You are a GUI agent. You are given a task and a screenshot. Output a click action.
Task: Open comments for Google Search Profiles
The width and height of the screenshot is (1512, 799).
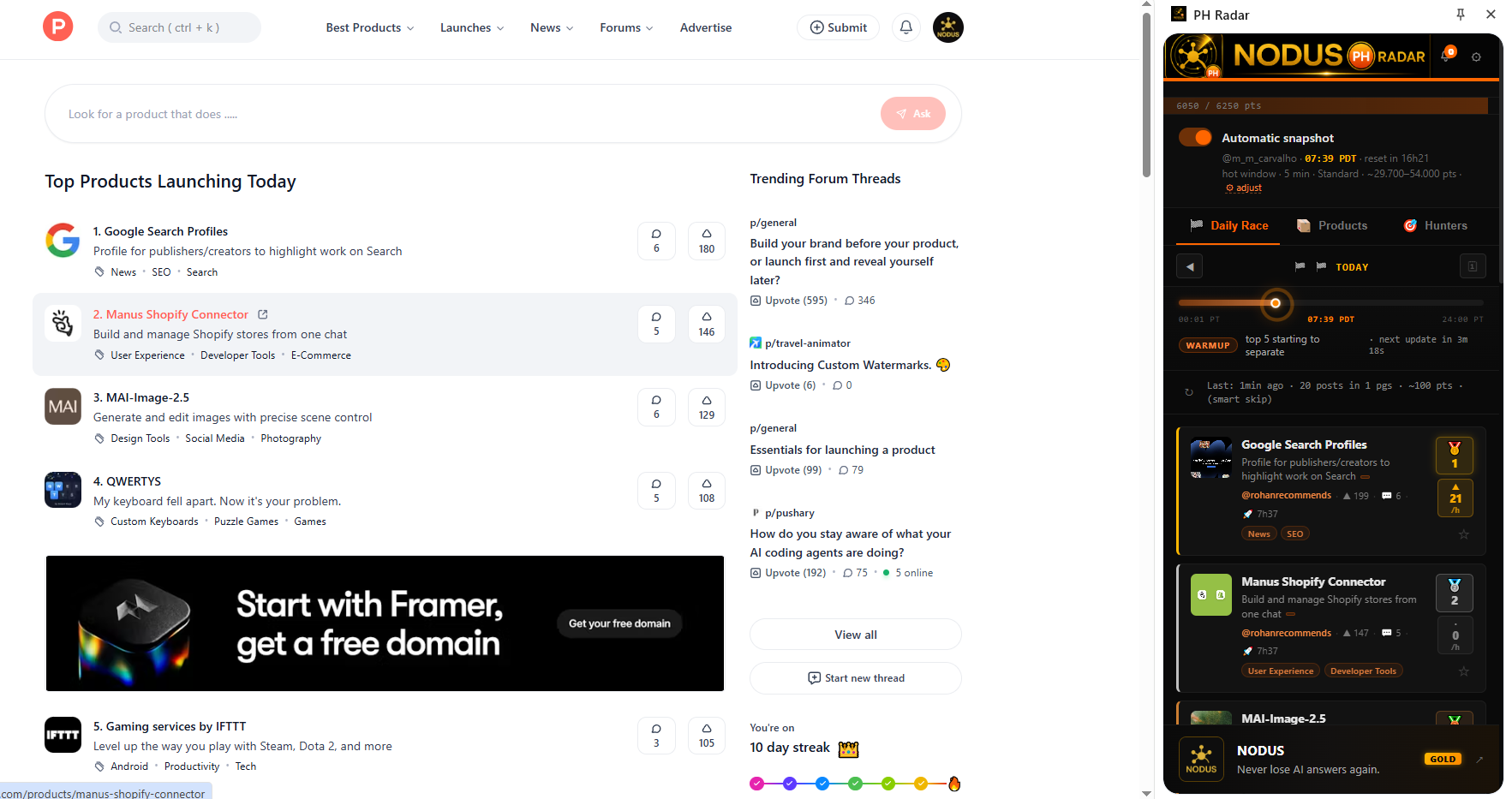pyautogui.click(x=656, y=241)
